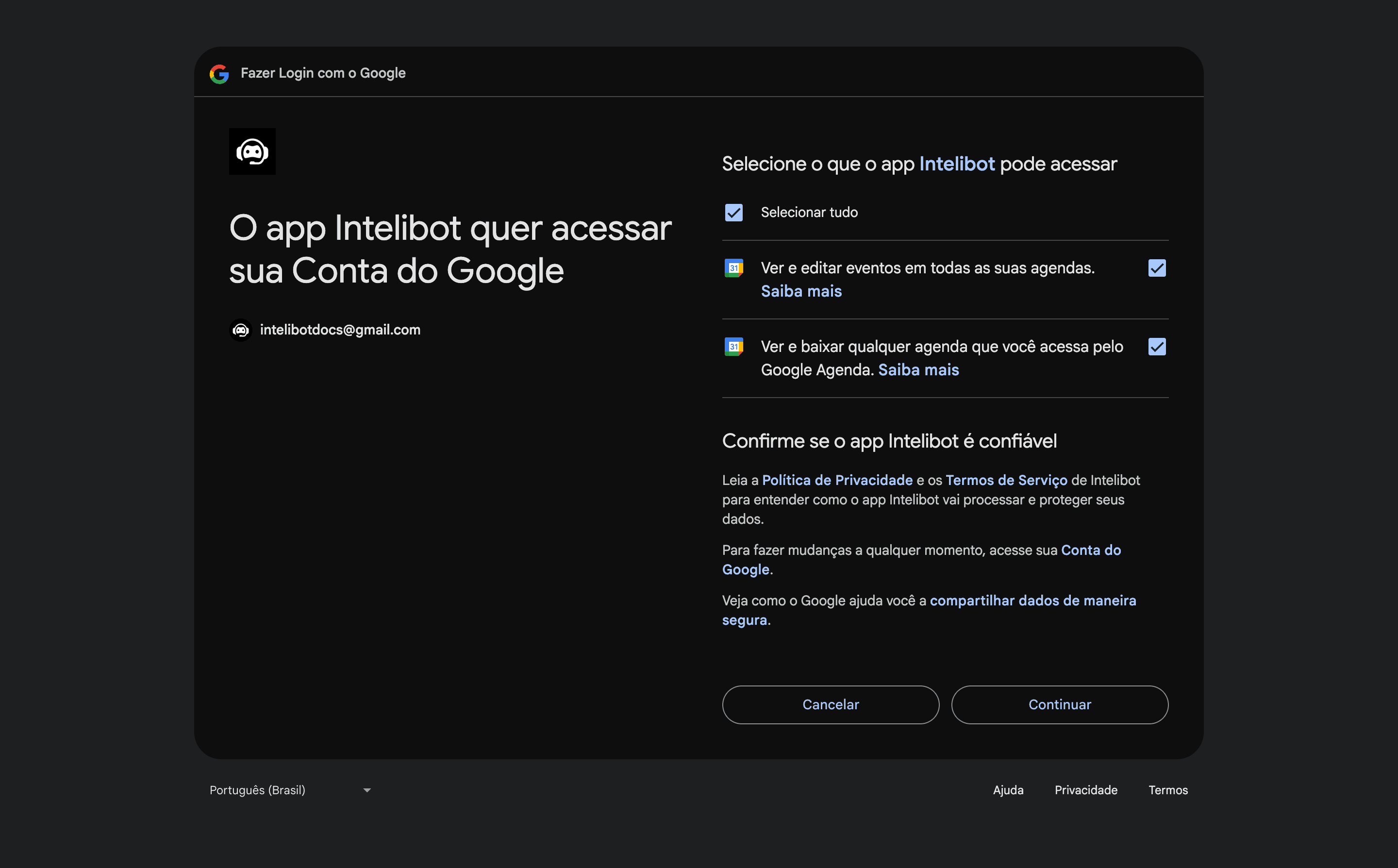Click the Privacidade footer link
The height and width of the screenshot is (868, 1398).
(x=1086, y=790)
